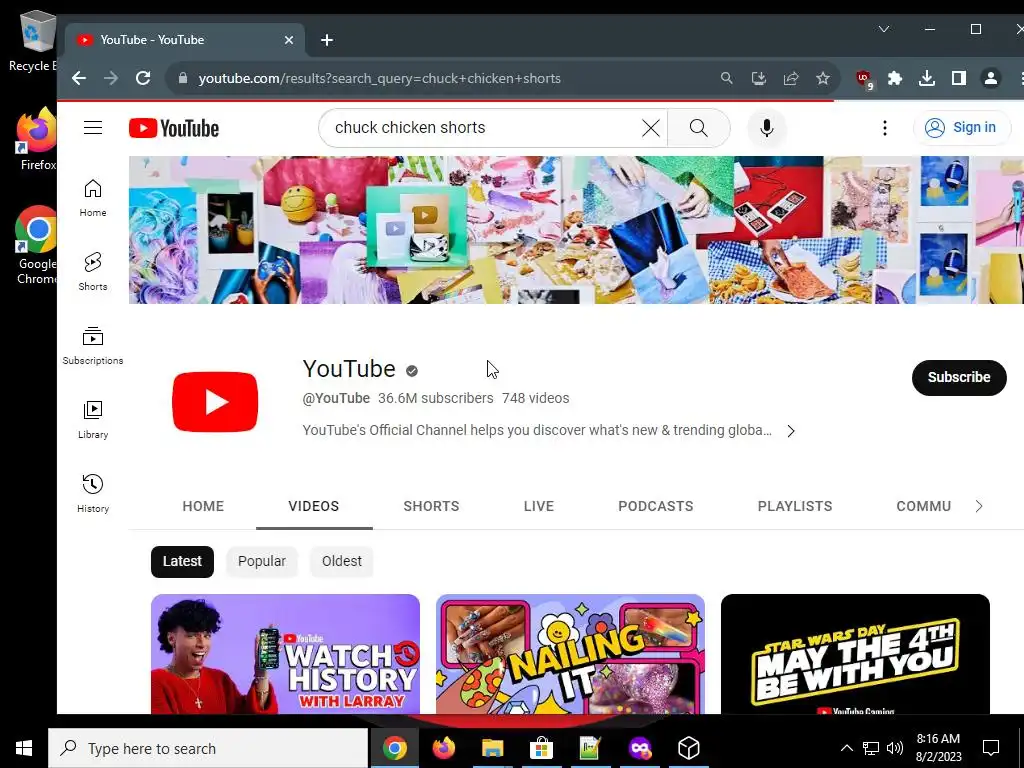Open the notifications center icon
The height and width of the screenshot is (768, 1024).
(x=991, y=748)
